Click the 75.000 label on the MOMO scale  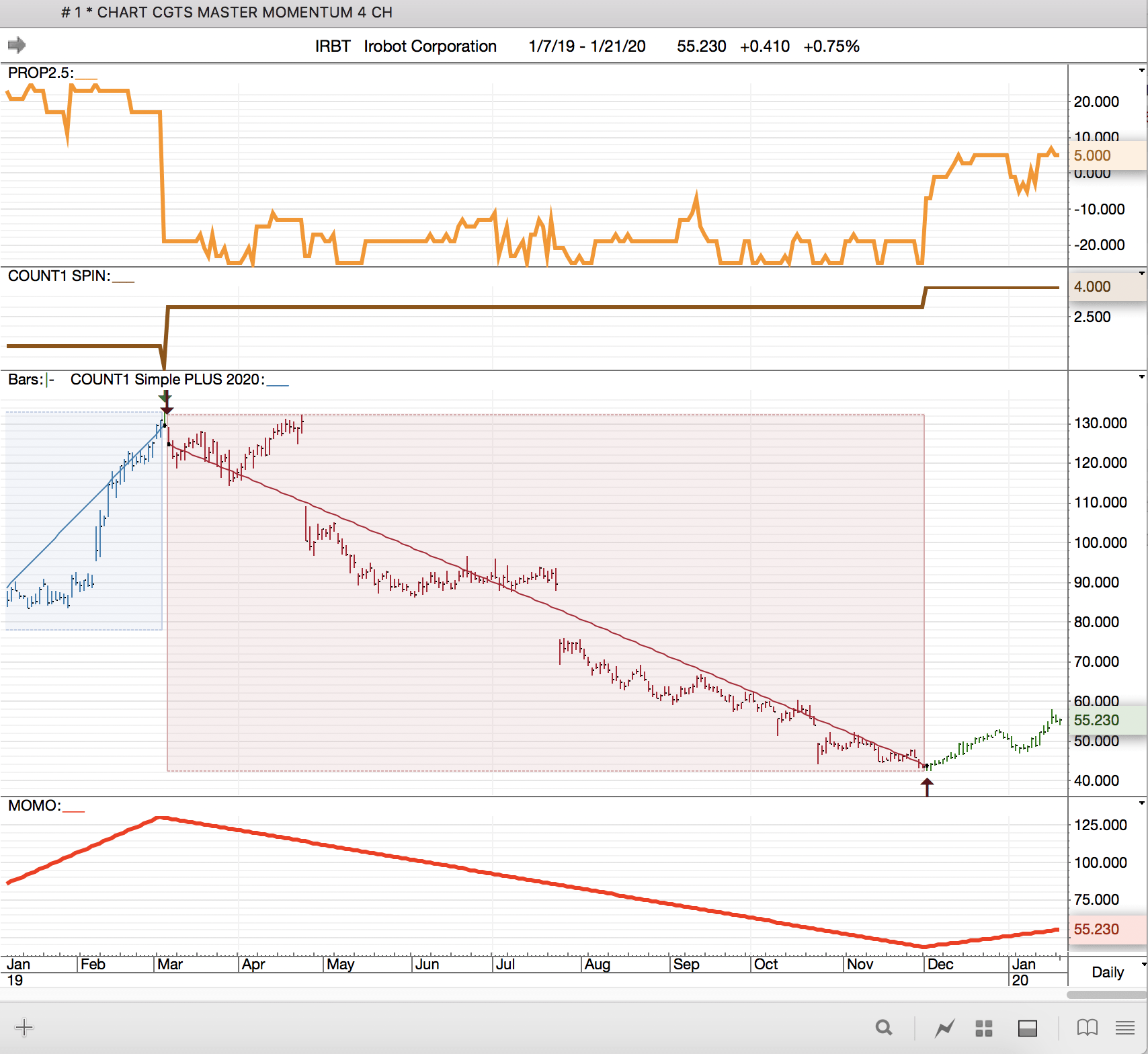(x=1096, y=899)
